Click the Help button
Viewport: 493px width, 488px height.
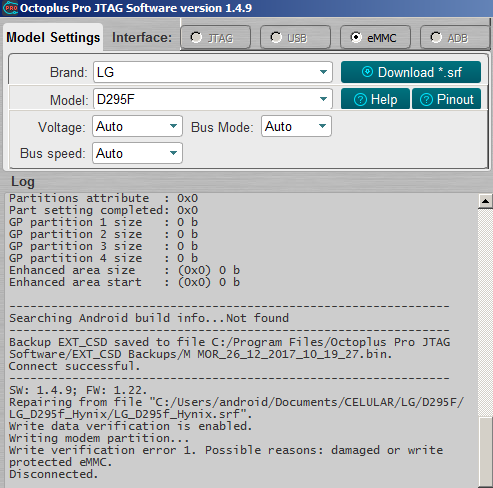pyautogui.click(x=375, y=99)
